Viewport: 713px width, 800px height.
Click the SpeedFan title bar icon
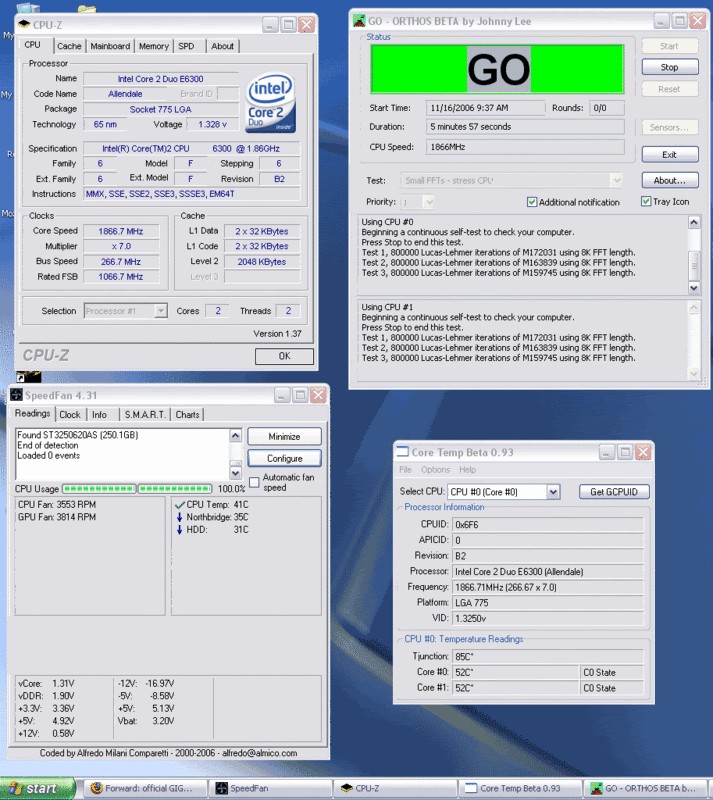16,395
